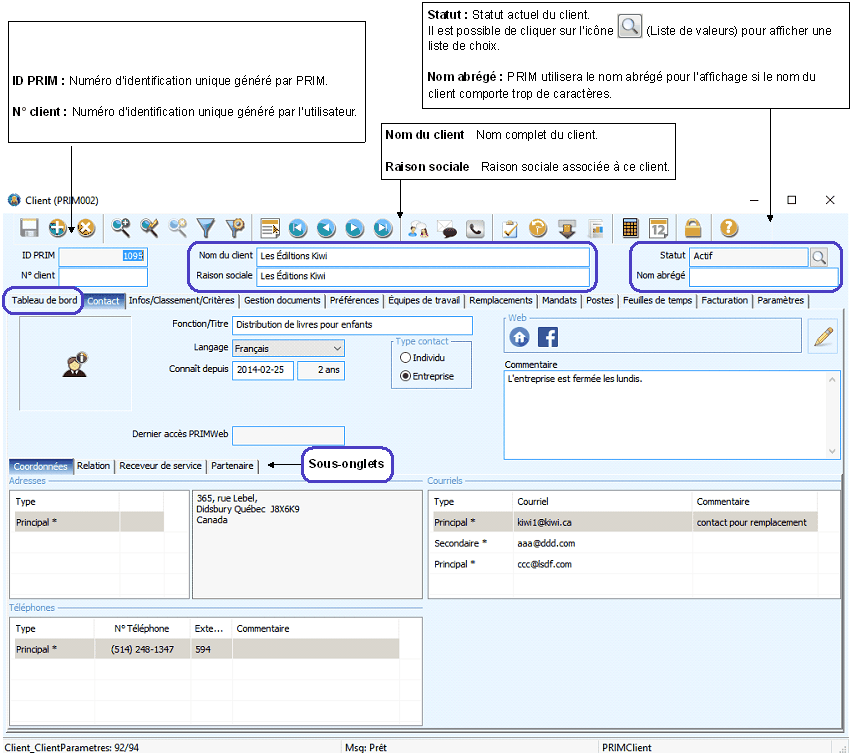The height and width of the screenshot is (755, 852).
Task: Go to the last record arrow
Action: (x=383, y=228)
